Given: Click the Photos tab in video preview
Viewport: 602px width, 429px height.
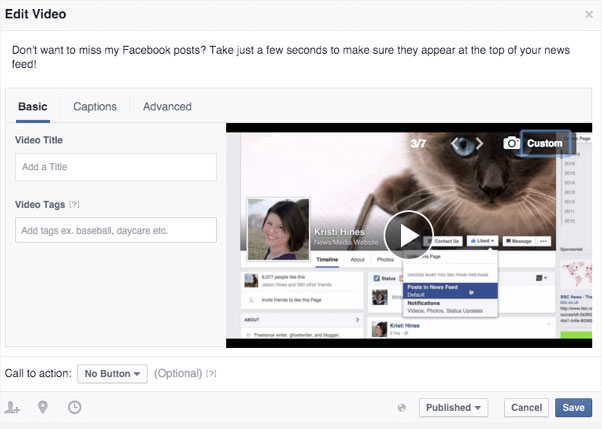Looking at the screenshot, I should click(x=385, y=260).
